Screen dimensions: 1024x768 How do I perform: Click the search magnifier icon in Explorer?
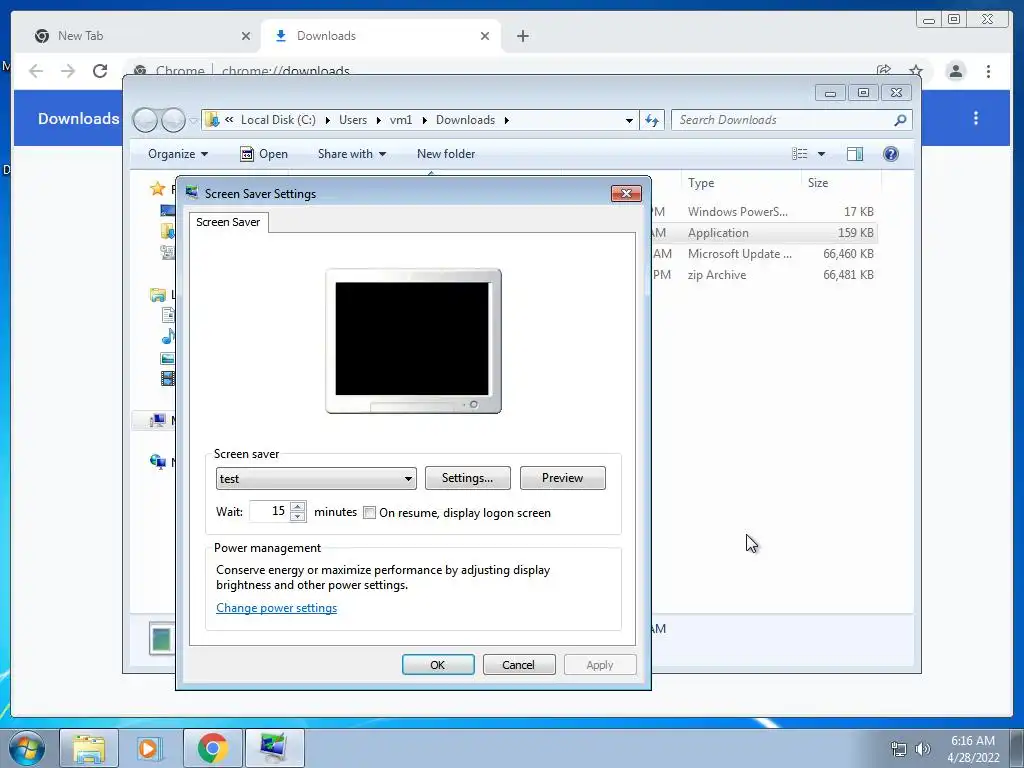[x=901, y=120]
